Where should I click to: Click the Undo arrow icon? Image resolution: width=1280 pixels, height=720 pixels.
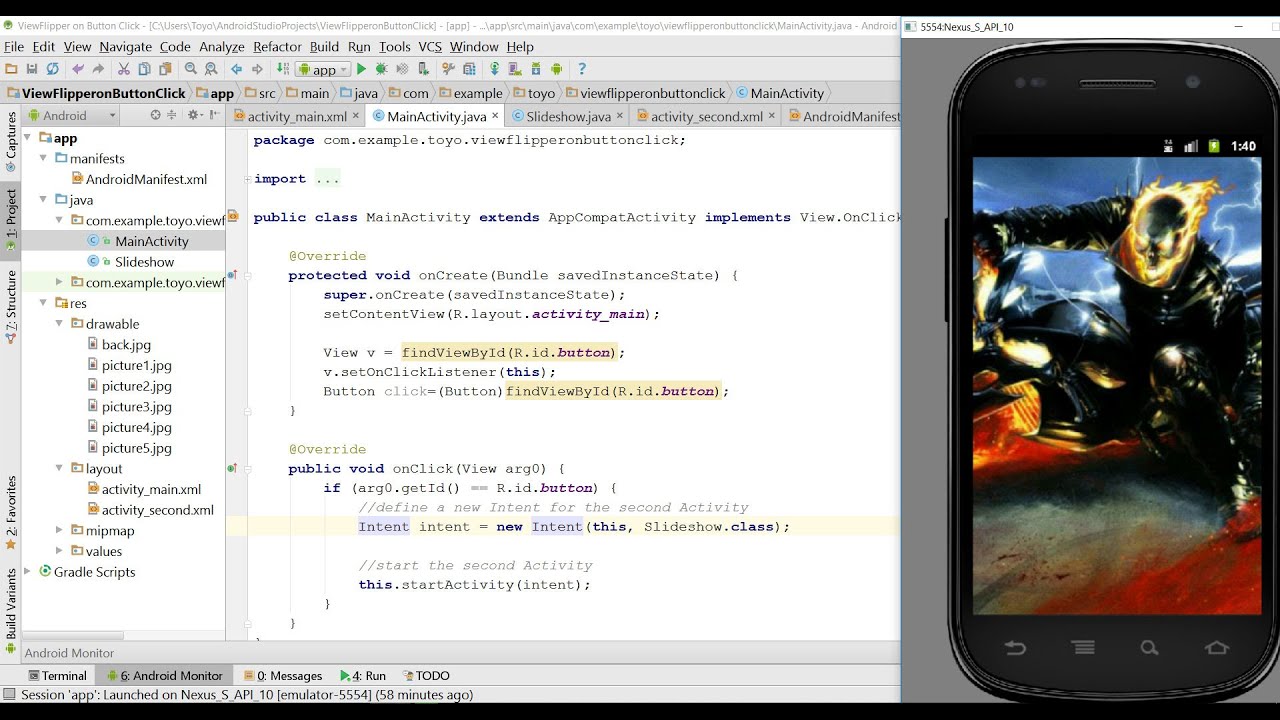click(78, 69)
